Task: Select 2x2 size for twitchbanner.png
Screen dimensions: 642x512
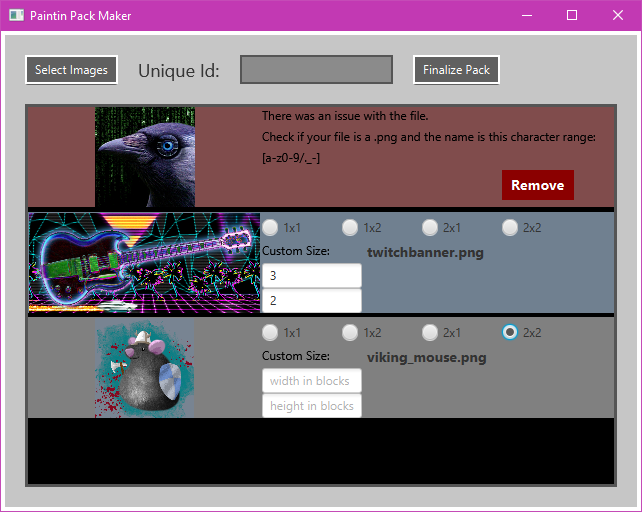Action: pyautogui.click(x=522, y=227)
